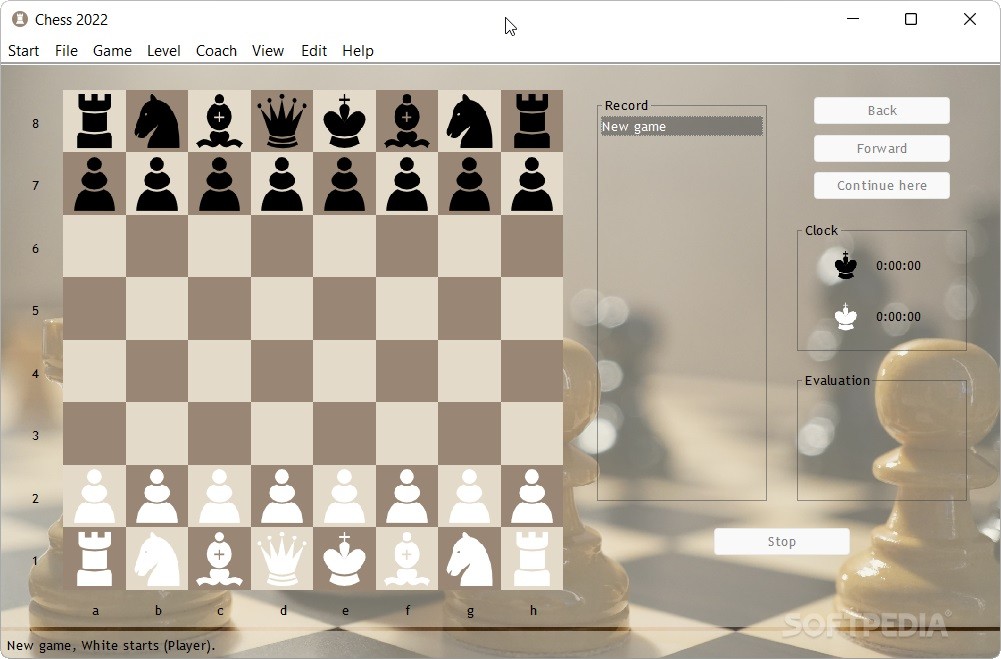Image resolution: width=1001 pixels, height=659 pixels.
Task: Click the black pawn on b7
Action: click(156, 184)
